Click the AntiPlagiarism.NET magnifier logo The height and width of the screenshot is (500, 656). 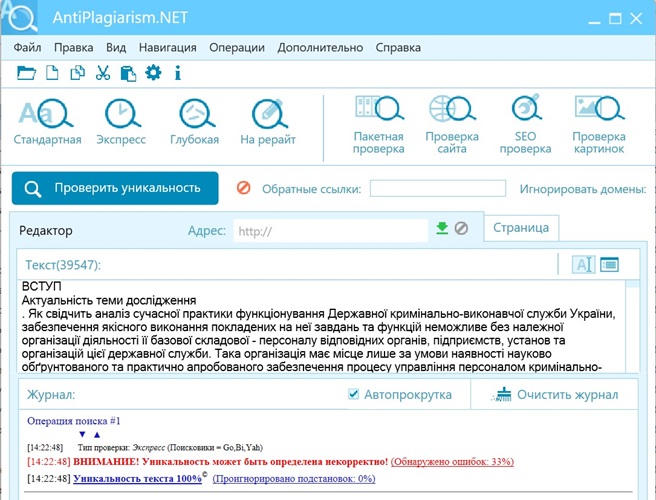[20, 18]
